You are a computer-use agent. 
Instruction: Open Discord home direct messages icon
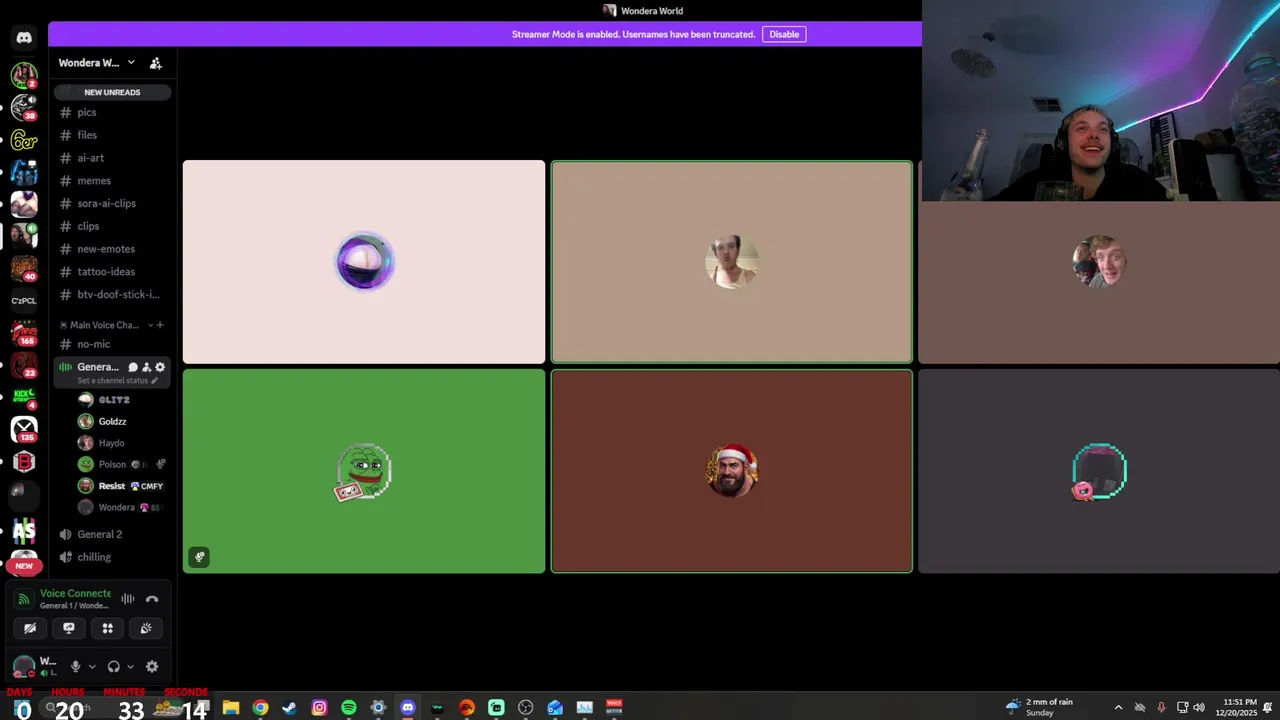24,38
